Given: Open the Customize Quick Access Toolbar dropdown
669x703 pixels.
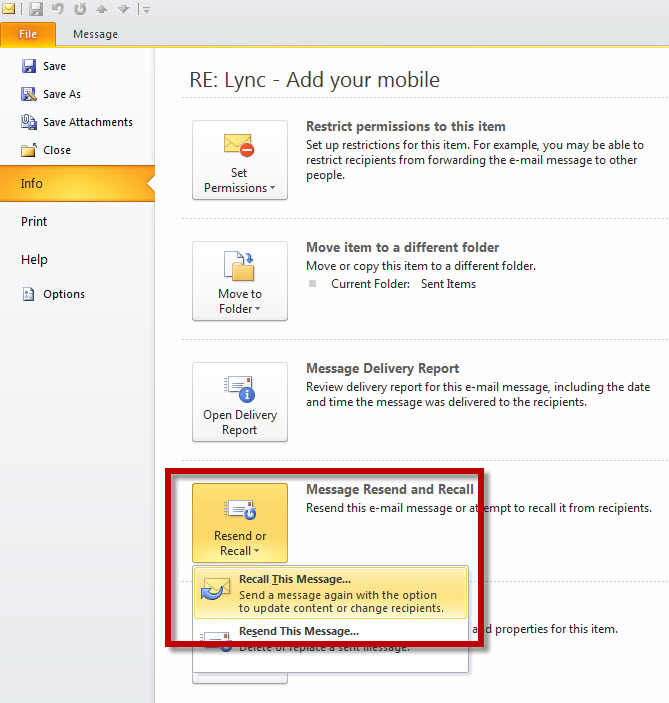Looking at the screenshot, I should 146,10.
